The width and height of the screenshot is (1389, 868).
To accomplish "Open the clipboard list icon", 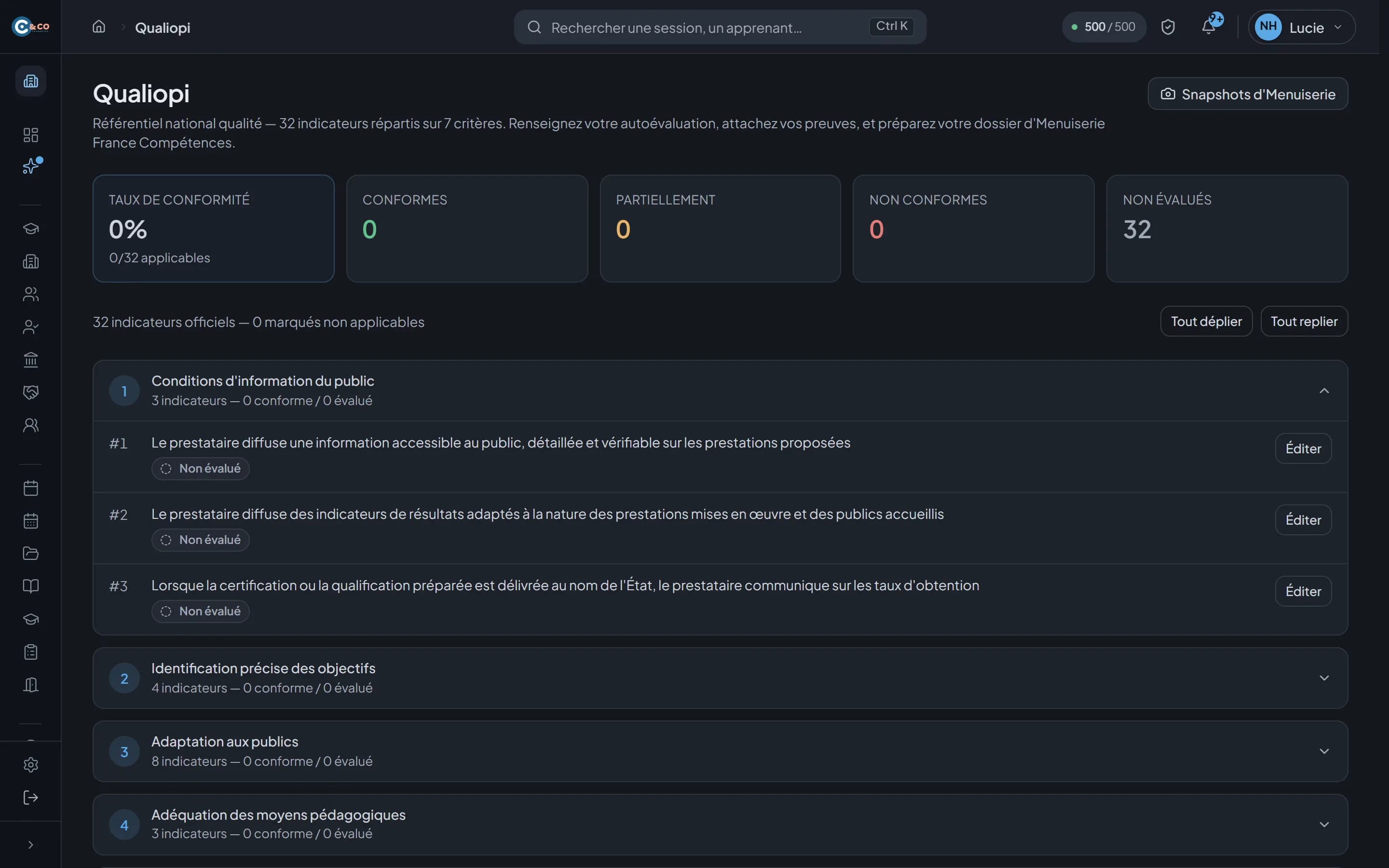I will point(31,652).
